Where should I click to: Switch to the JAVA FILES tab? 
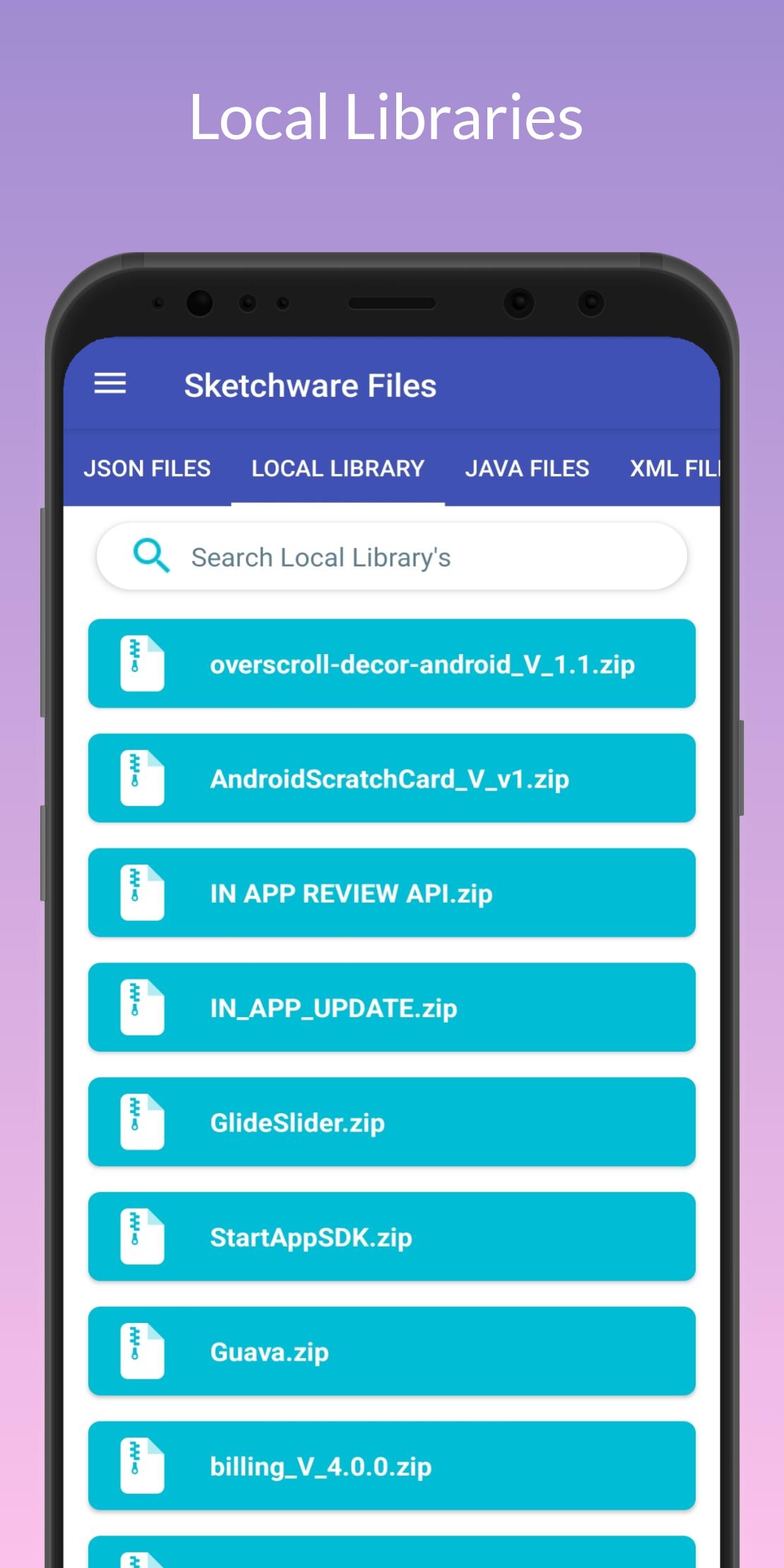pos(527,468)
